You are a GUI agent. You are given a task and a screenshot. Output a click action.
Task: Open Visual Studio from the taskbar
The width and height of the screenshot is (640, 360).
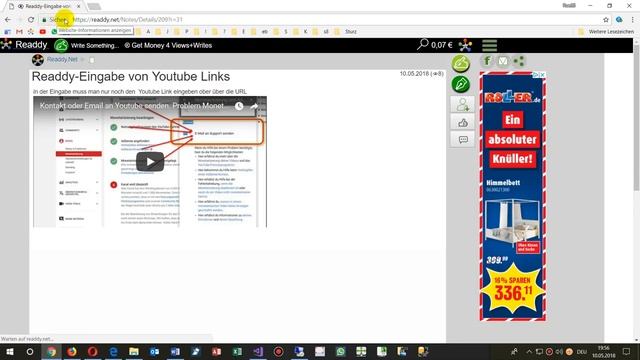point(258,351)
